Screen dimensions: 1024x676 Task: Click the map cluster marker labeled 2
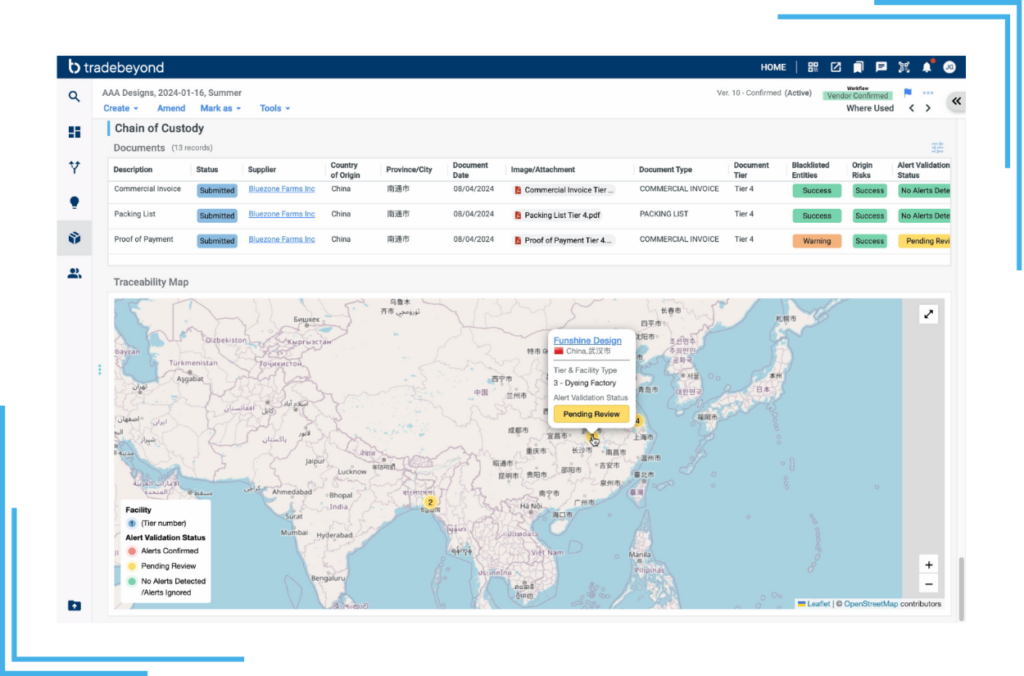(431, 502)
